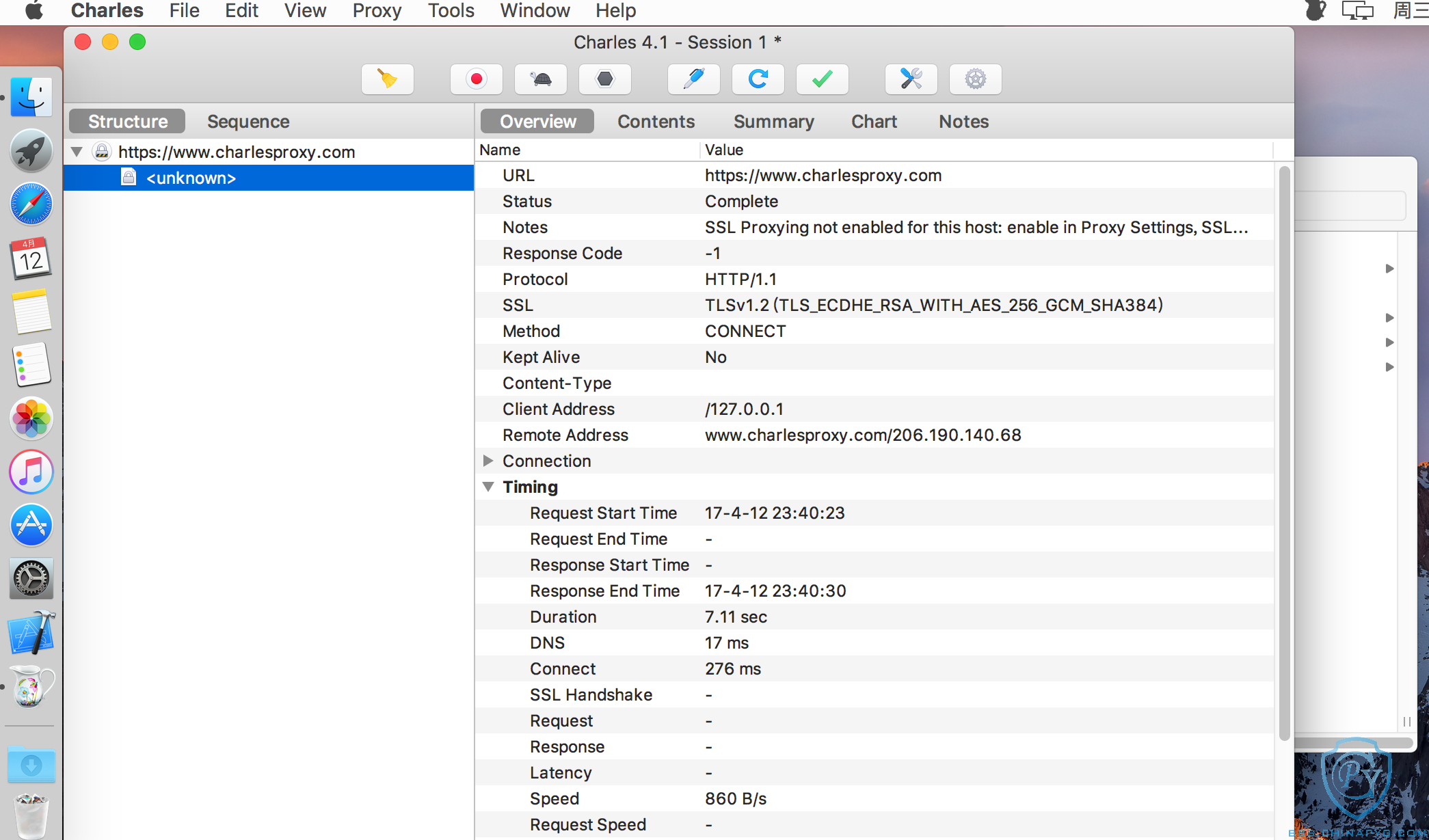Open the Summary tab
Image resolution: width=1429 pixels, height=840 pixels.
click(773, 121)
